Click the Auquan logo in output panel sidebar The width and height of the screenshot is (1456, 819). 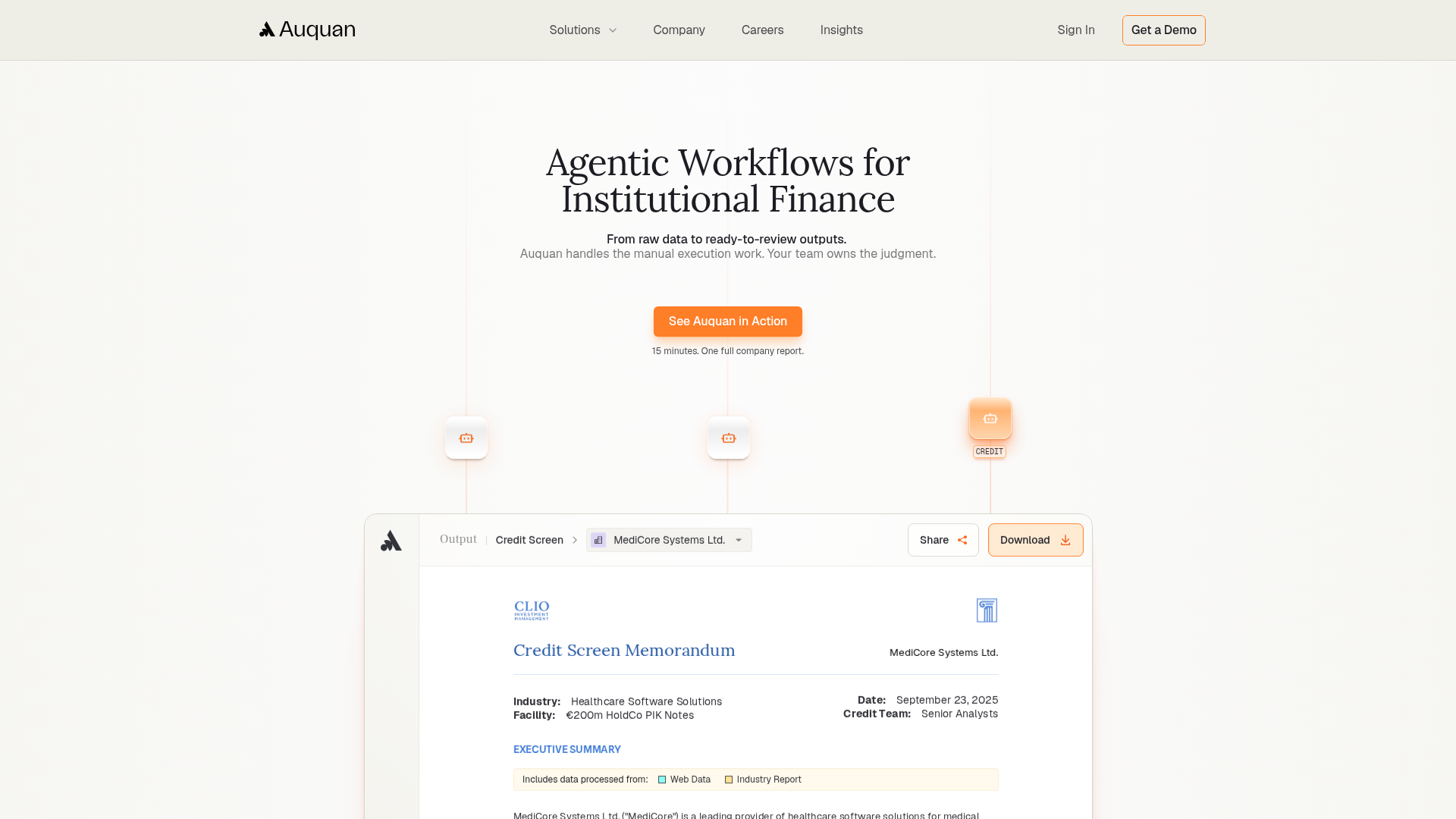coord(391,541)
